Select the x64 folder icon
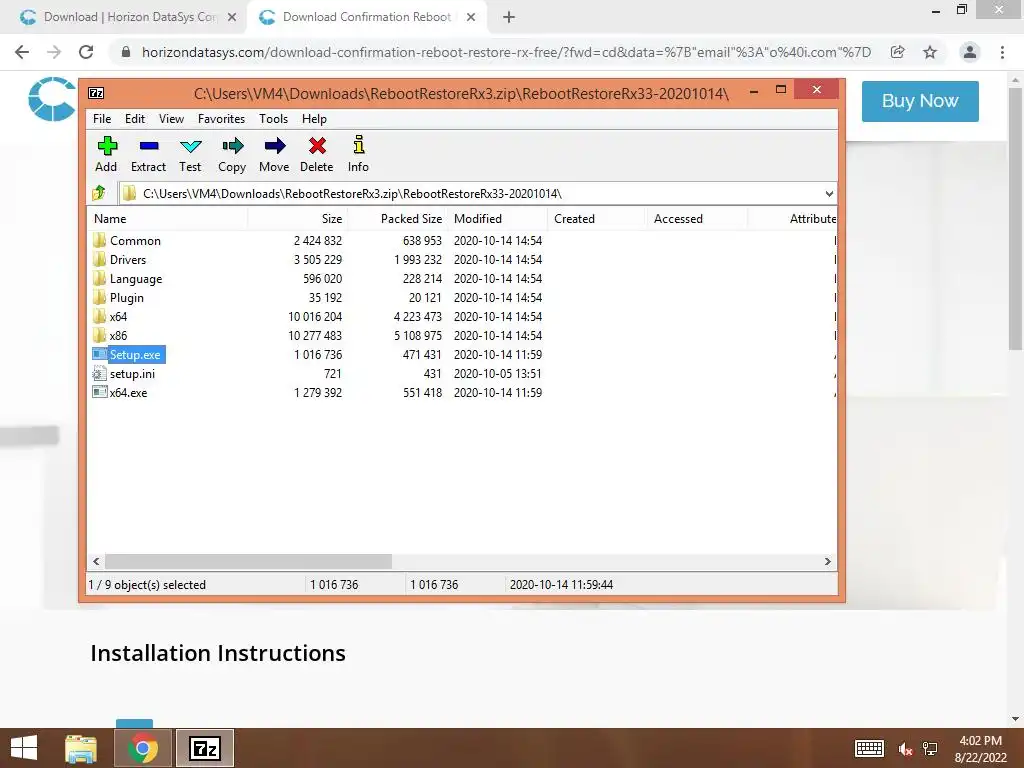This screenshot has height=768, width=1024. [99, 316]
